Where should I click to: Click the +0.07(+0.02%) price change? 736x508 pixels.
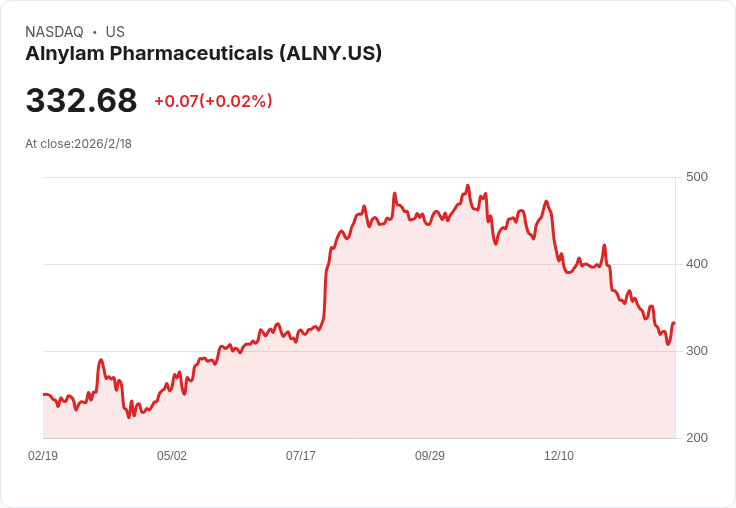213,101
